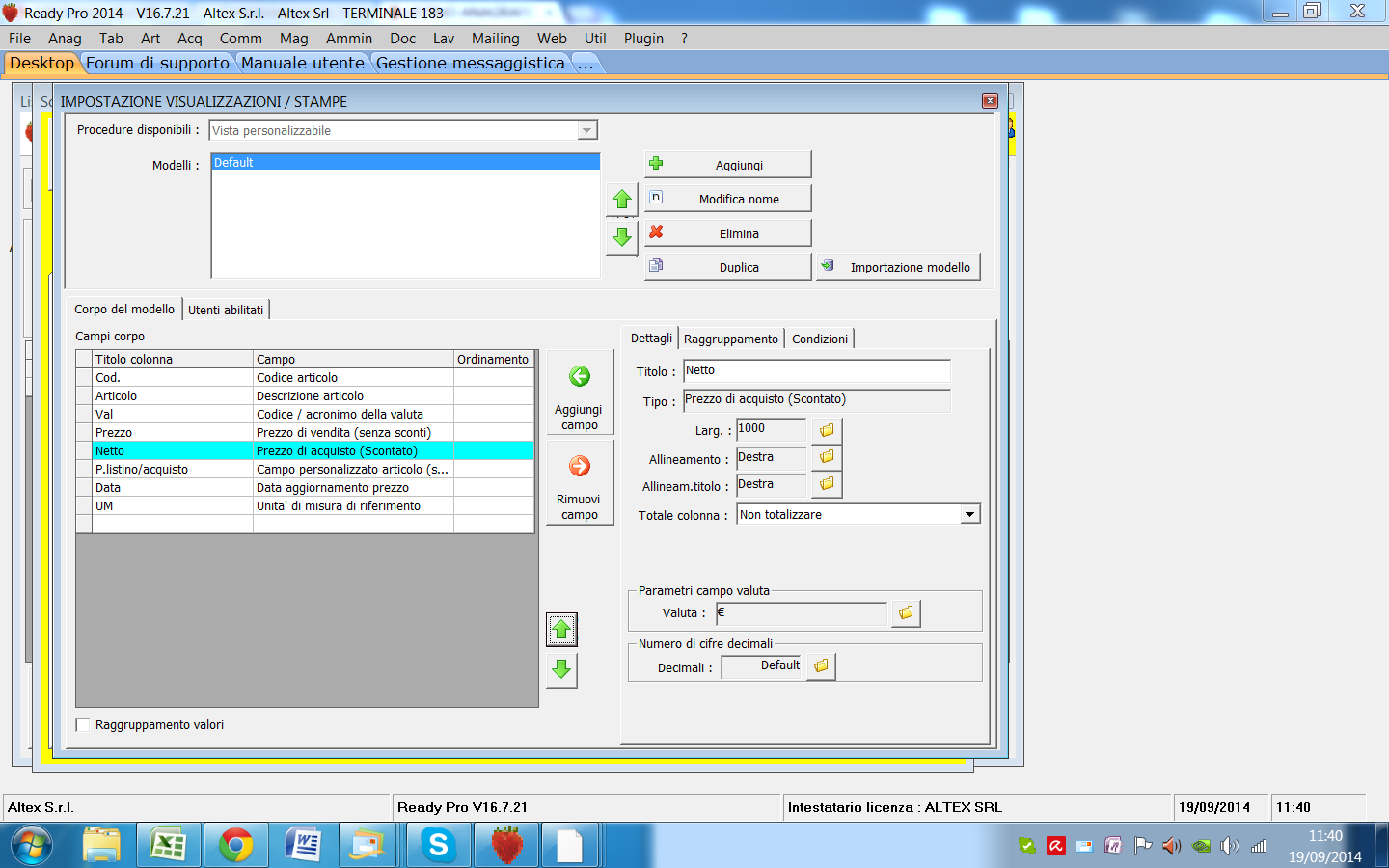Select the Data row in fields table

(x=305, y=487)
